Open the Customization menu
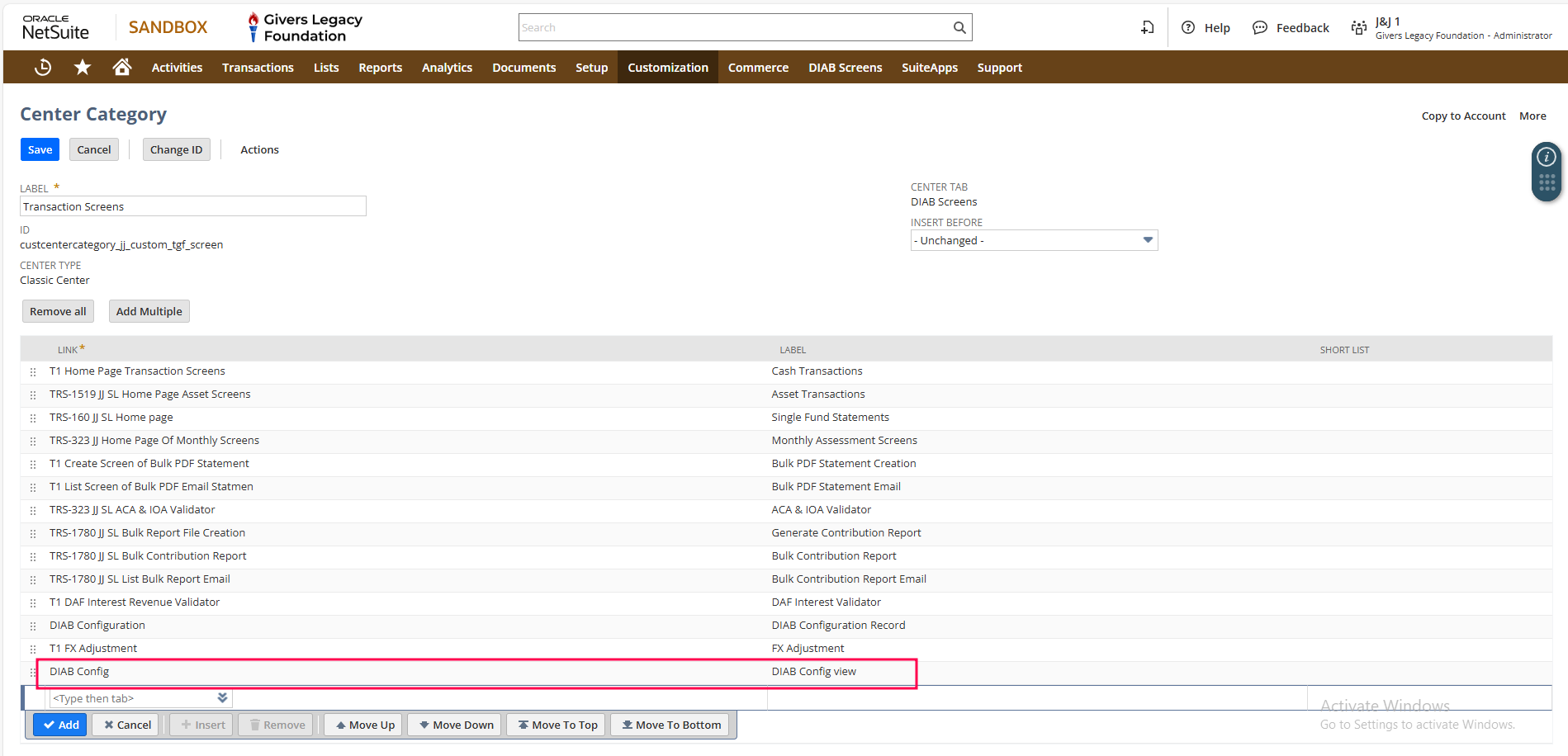This screenshot has width=1568, height=756. click(667, 68)
